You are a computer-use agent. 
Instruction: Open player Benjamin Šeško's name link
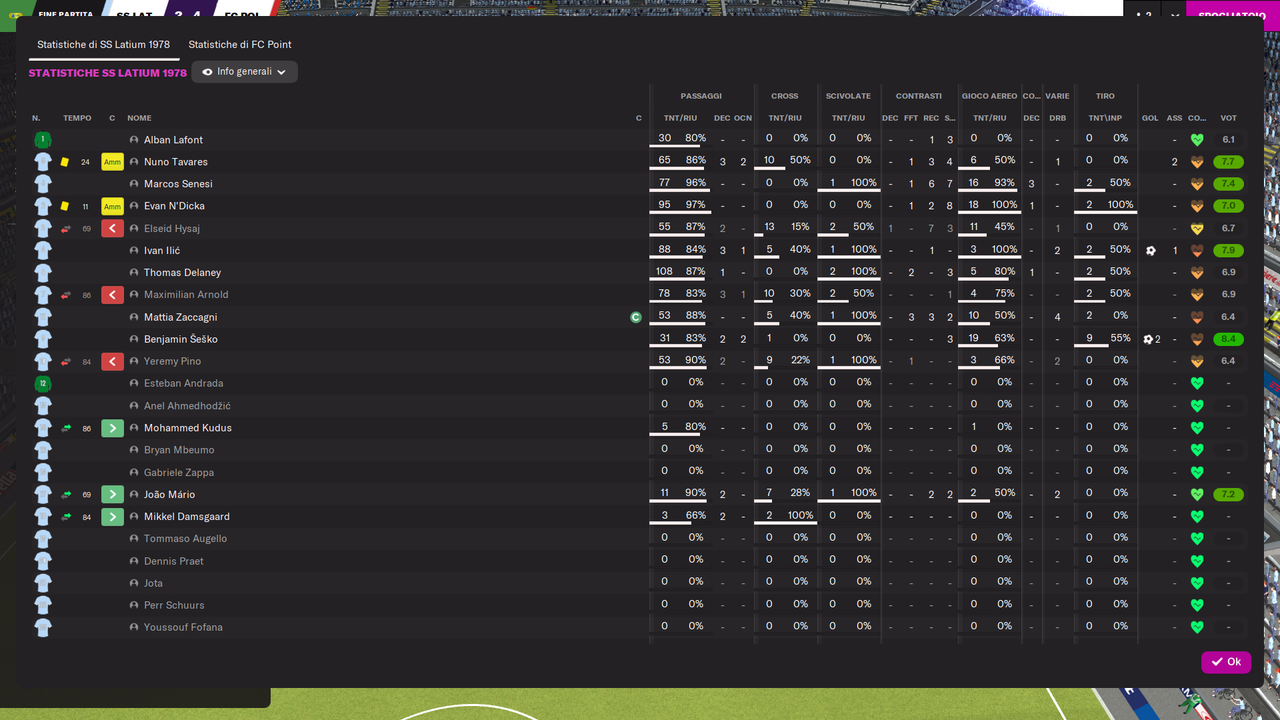tap(180, 339)
